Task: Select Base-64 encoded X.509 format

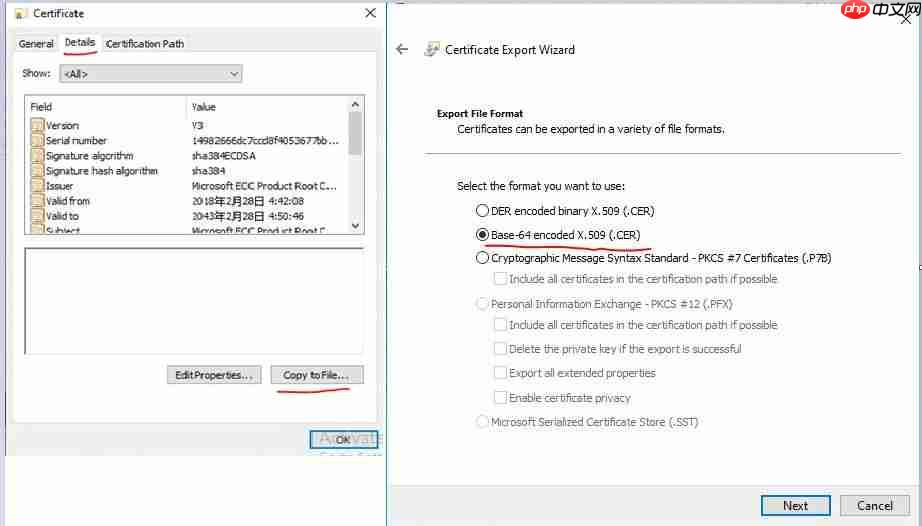Action: coord(483,234)
